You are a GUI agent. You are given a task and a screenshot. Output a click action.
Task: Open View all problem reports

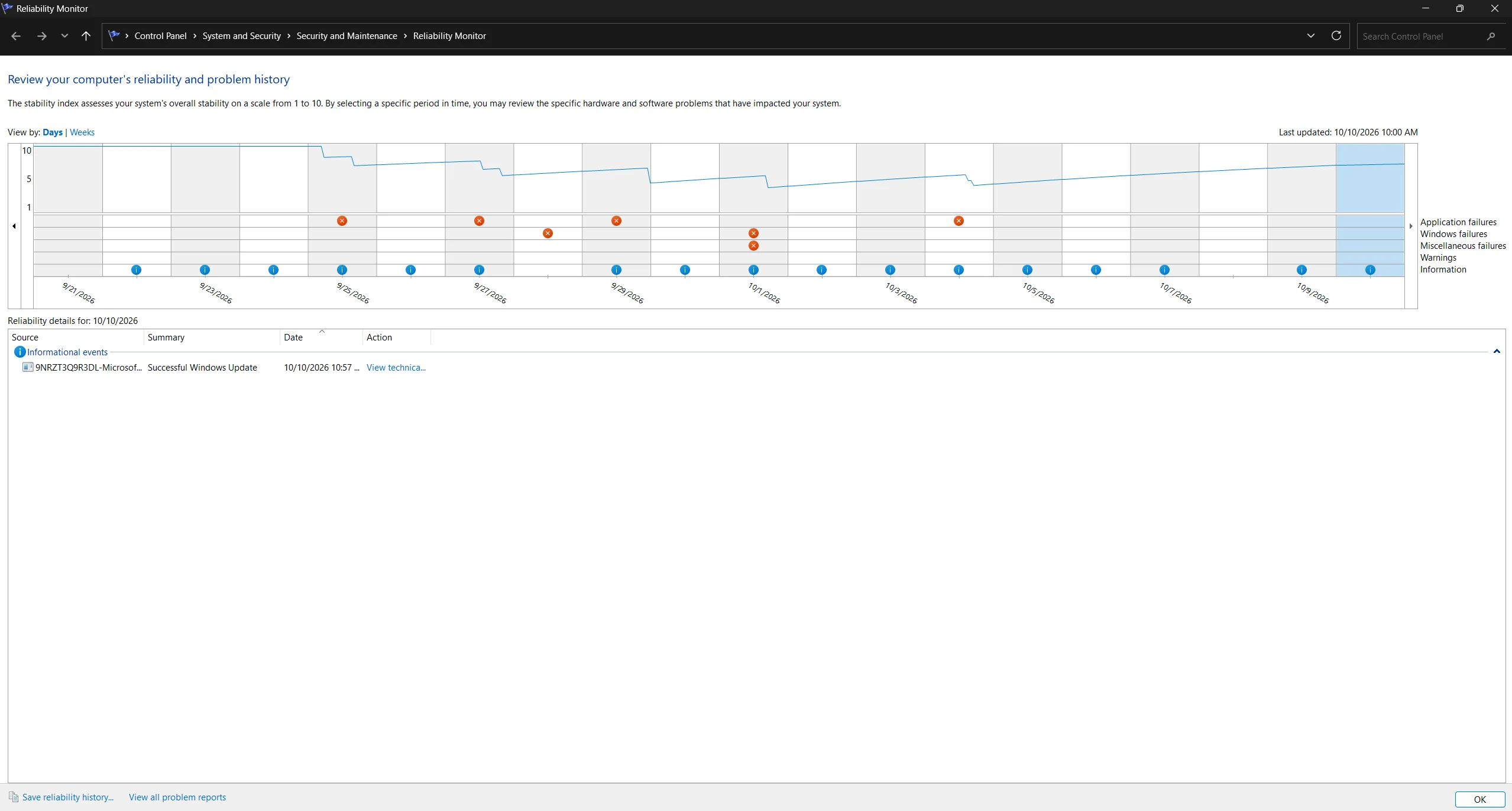click(177, 797)
